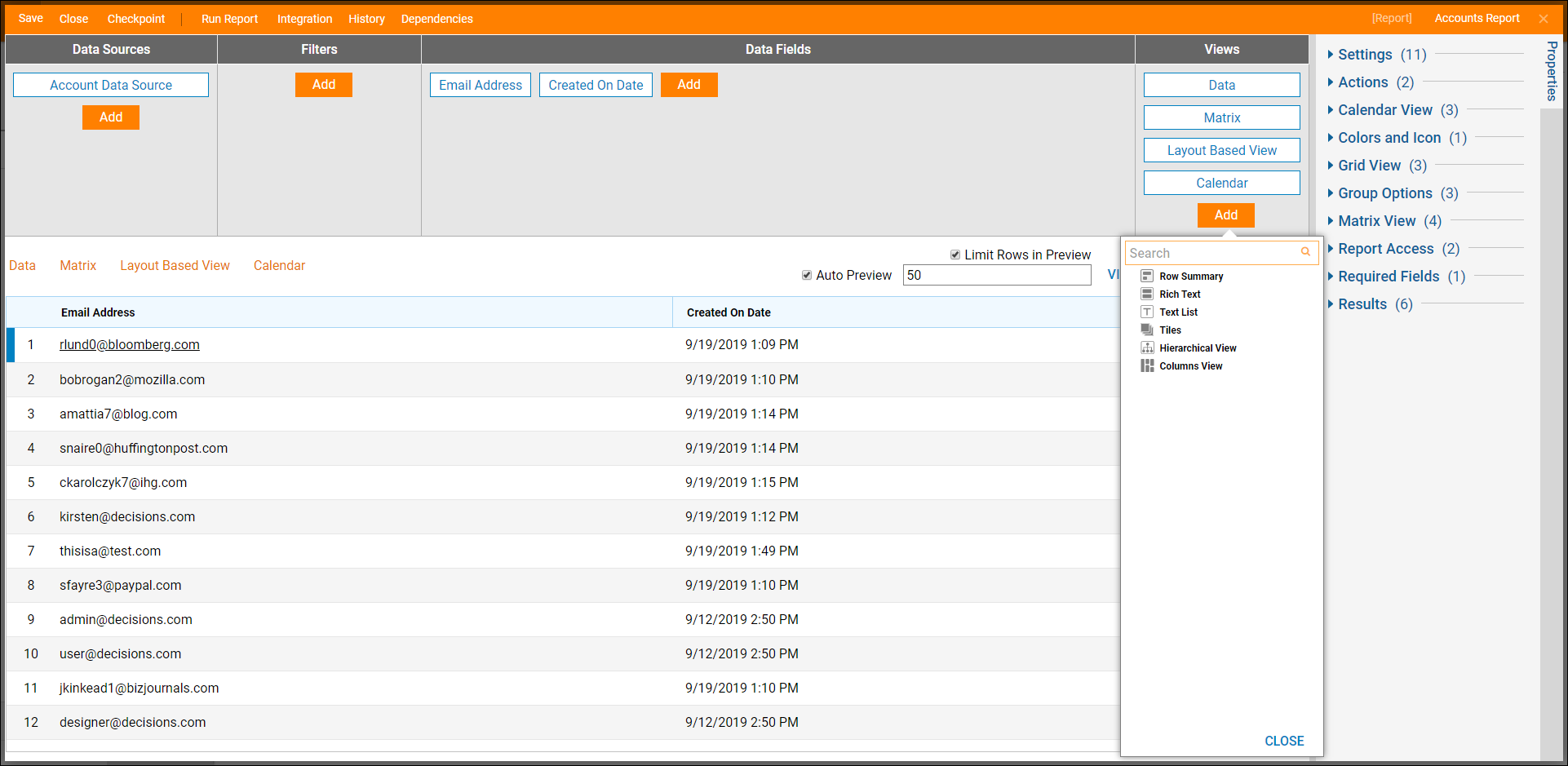Click Close in the top menu
The width and height of the screenshot is (1568, 766).
[73, 19]
